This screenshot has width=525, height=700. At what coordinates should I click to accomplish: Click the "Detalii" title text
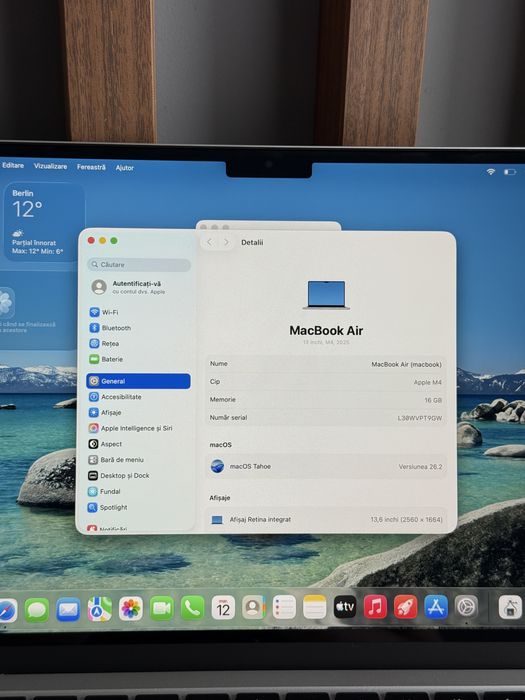252,242
